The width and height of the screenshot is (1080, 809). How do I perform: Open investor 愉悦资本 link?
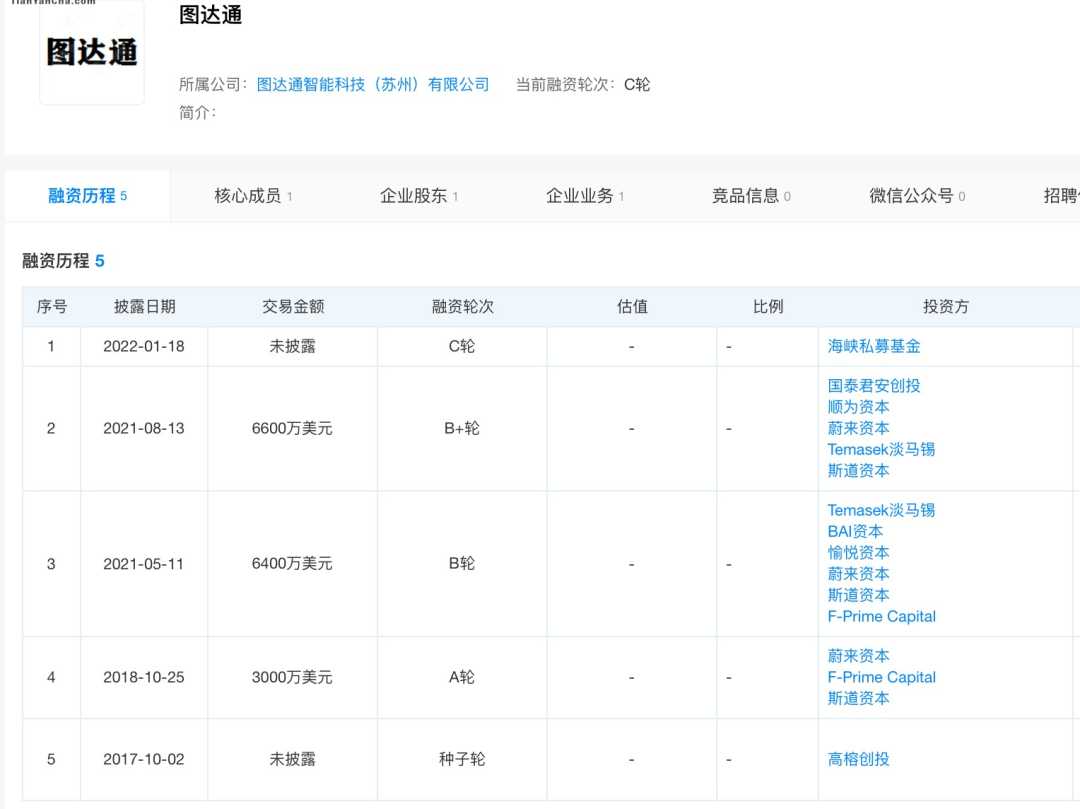(858, 553)
